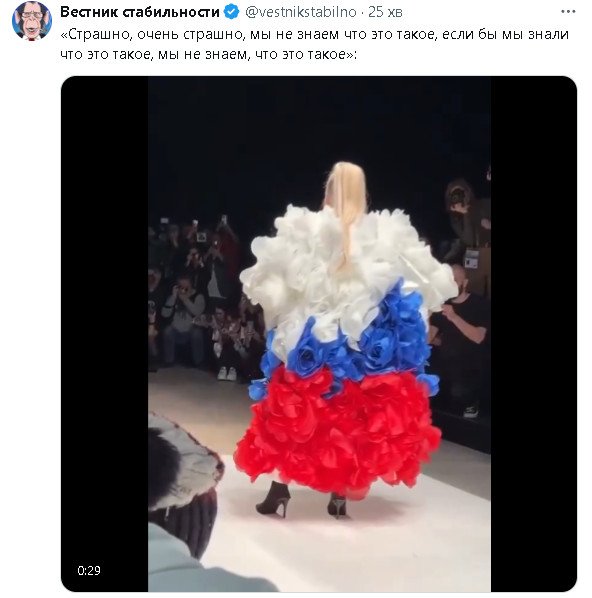Click the first line of tweet text starting «Страшно

(x=315, y=34)
